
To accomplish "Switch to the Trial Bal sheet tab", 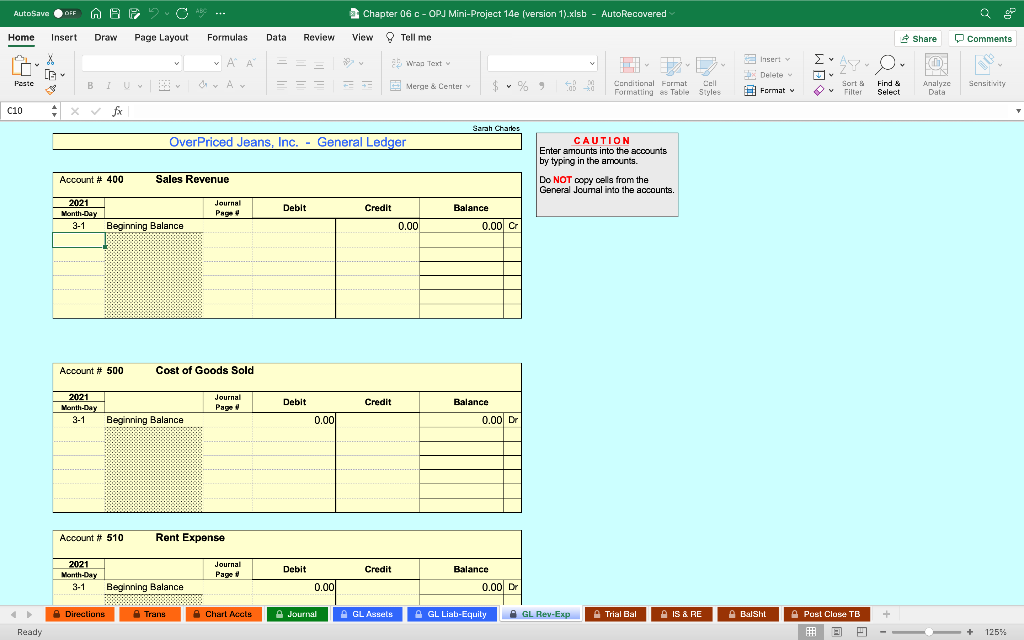I will 615,614.
